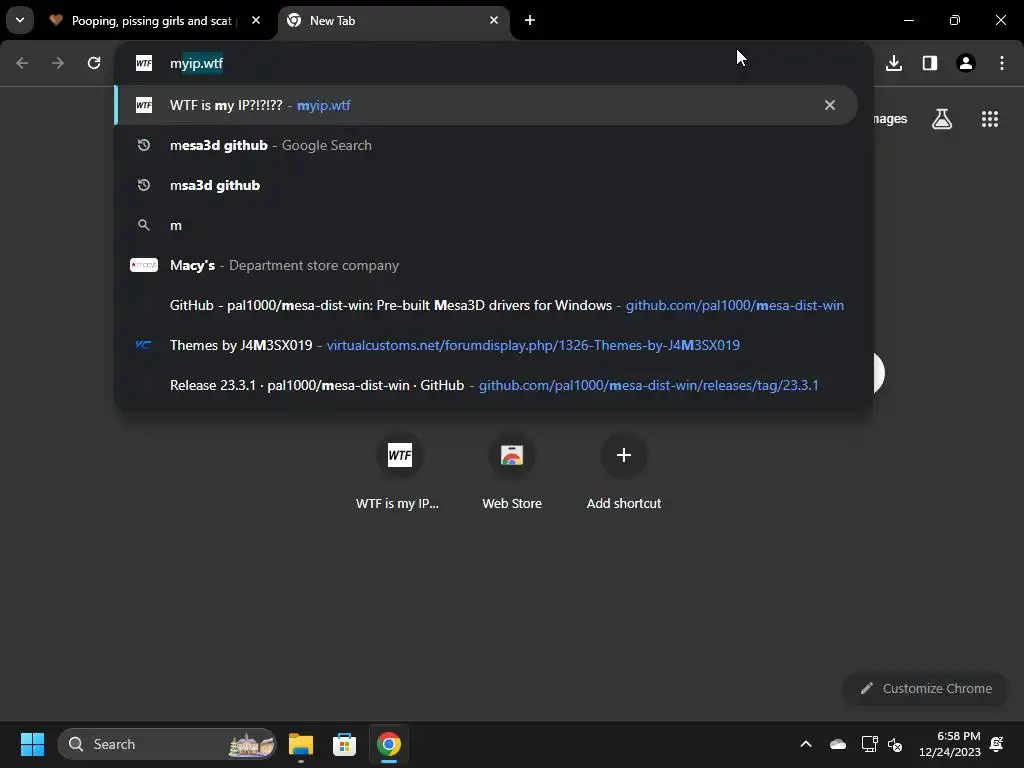Open a new tab with plus button
1024x768 pixels.
tap(530, 21)
